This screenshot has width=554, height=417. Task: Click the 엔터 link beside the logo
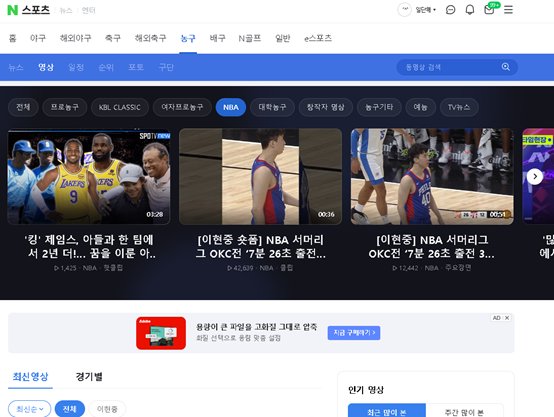(88, 11)
